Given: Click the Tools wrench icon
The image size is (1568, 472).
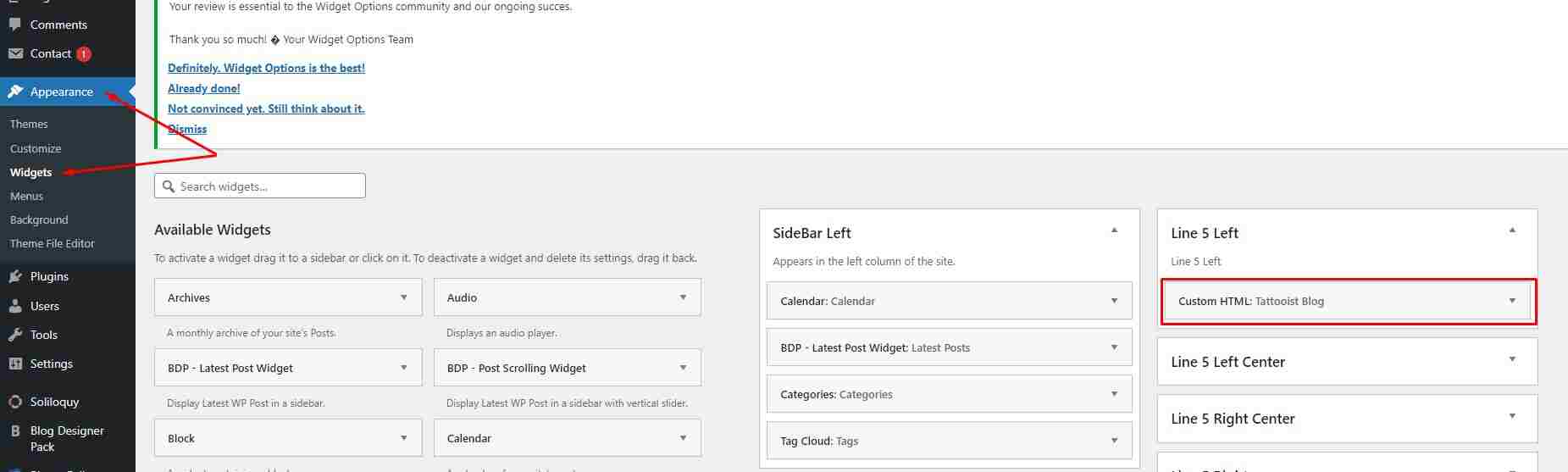Looking at the screenshot, I should 15,335.
